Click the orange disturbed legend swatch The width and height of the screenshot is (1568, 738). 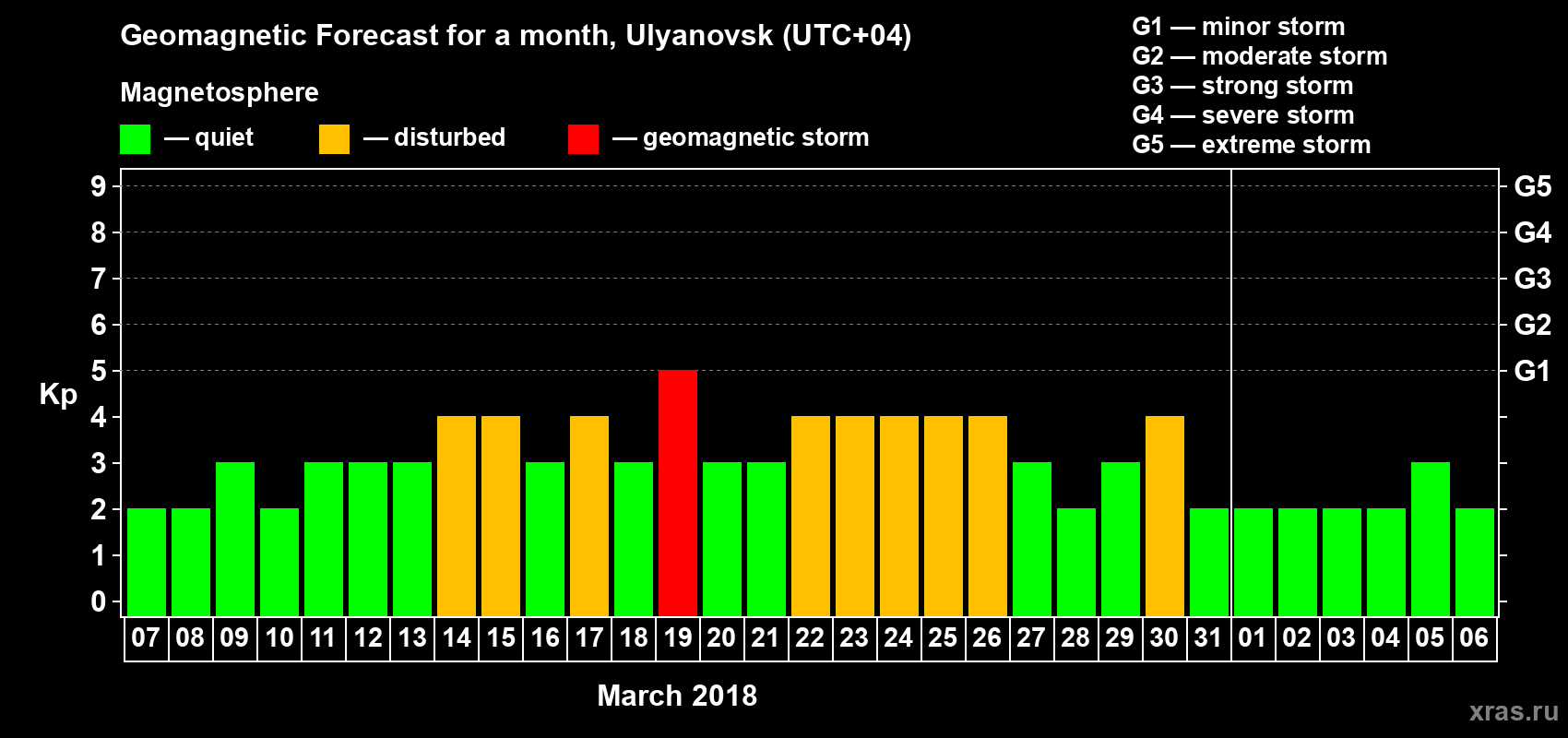pos(334,139)
